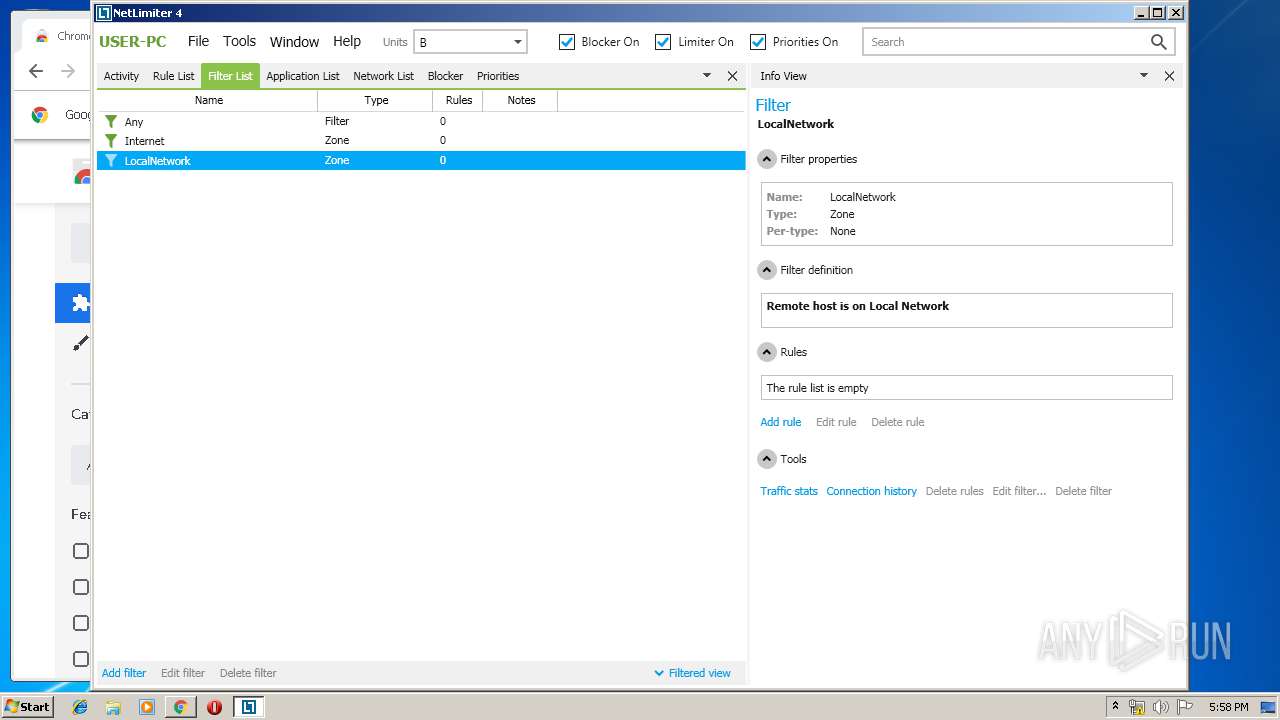1280x720 pixels.
Task: Switch to the Network List tab
Action: 383,76
